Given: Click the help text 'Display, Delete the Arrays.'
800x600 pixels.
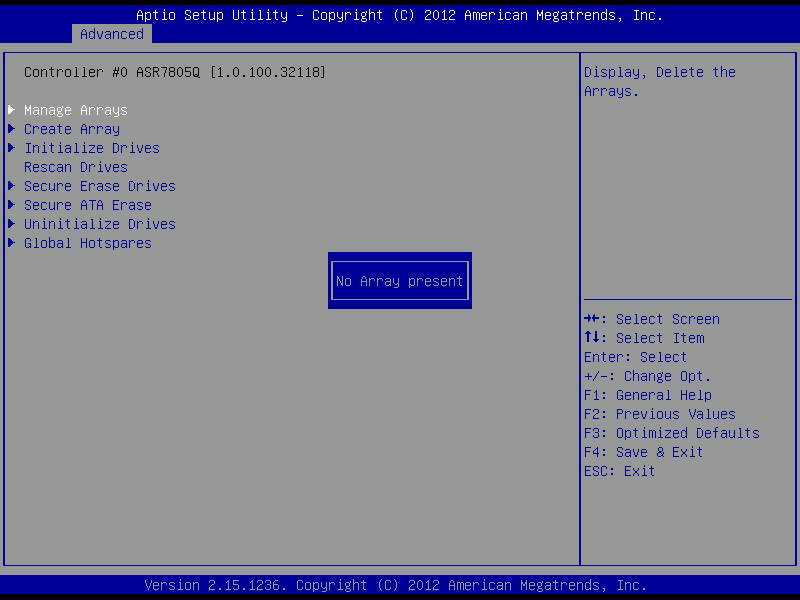Looking at the screenshot, I should (x=660, y=82).
